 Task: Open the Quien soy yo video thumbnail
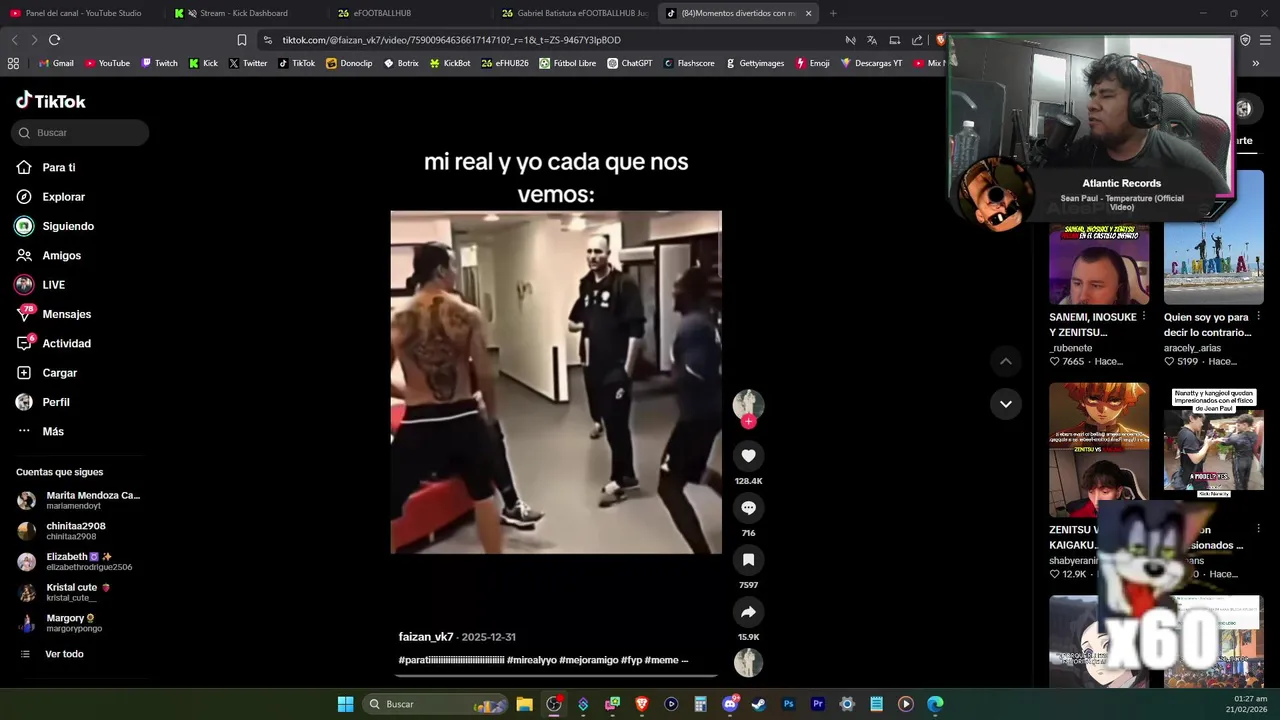click(x=1214, y=238)
